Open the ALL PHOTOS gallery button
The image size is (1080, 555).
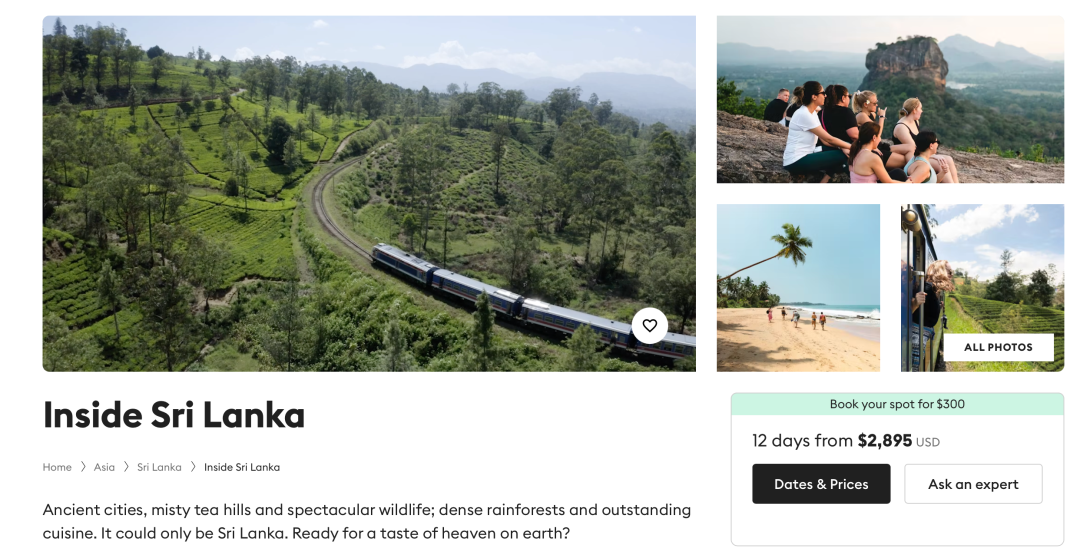pyautogui.click(x=998, y=348)
